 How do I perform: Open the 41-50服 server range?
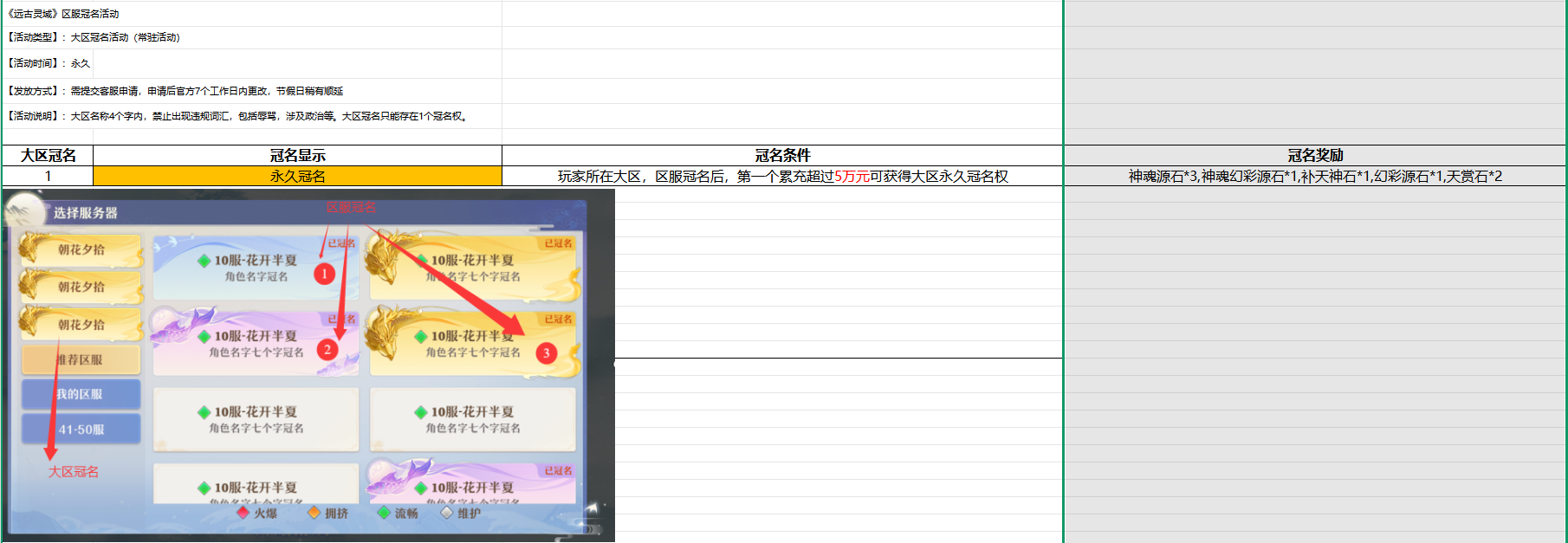tap(81, 429)
